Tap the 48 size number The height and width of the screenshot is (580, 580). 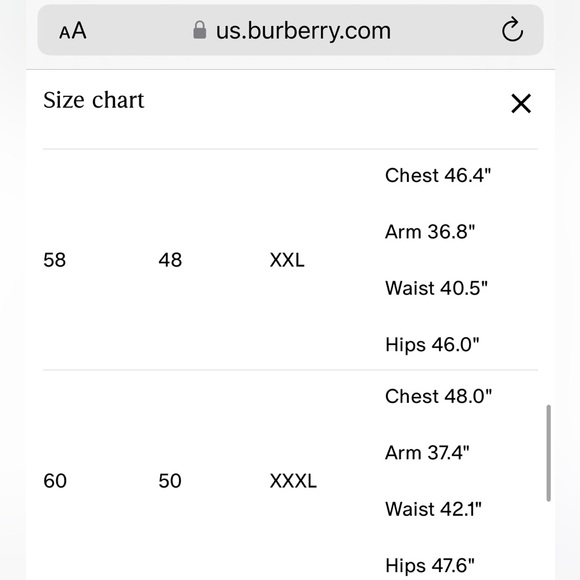pos(170,260)
